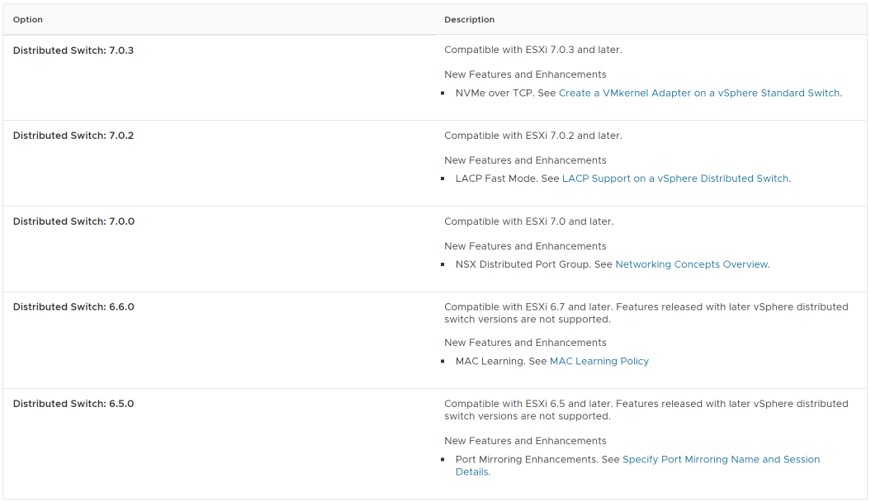Click 'Compatible with ESXi 6.7 and later' text
This screenshot has width=869, height=502.
click(x=529, y=307)
